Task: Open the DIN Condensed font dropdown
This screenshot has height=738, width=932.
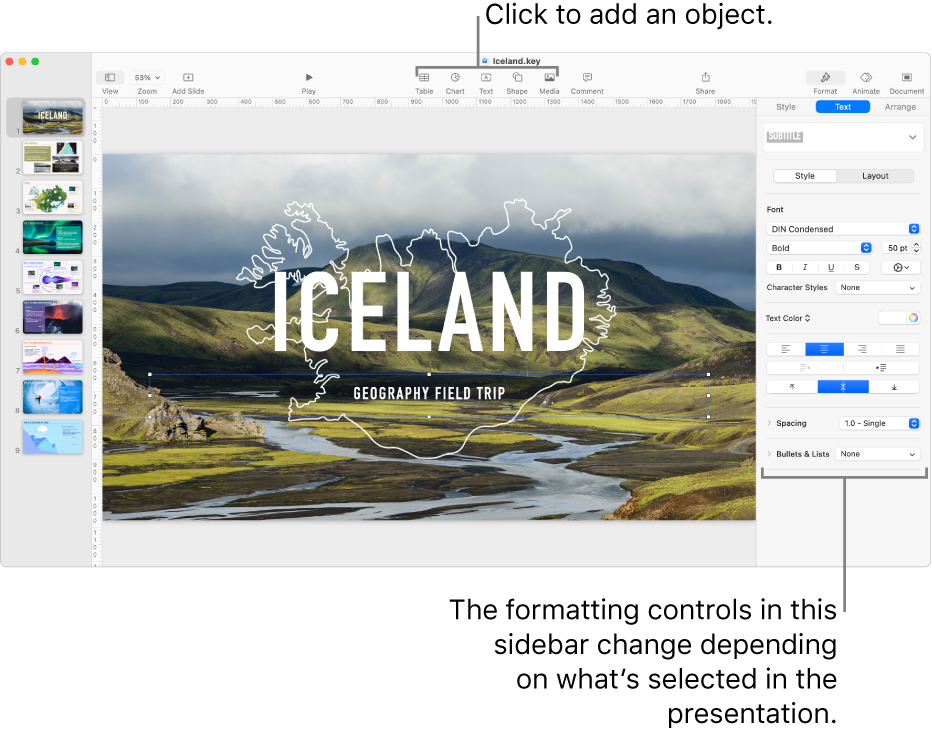Action: [x=842, y=229]
